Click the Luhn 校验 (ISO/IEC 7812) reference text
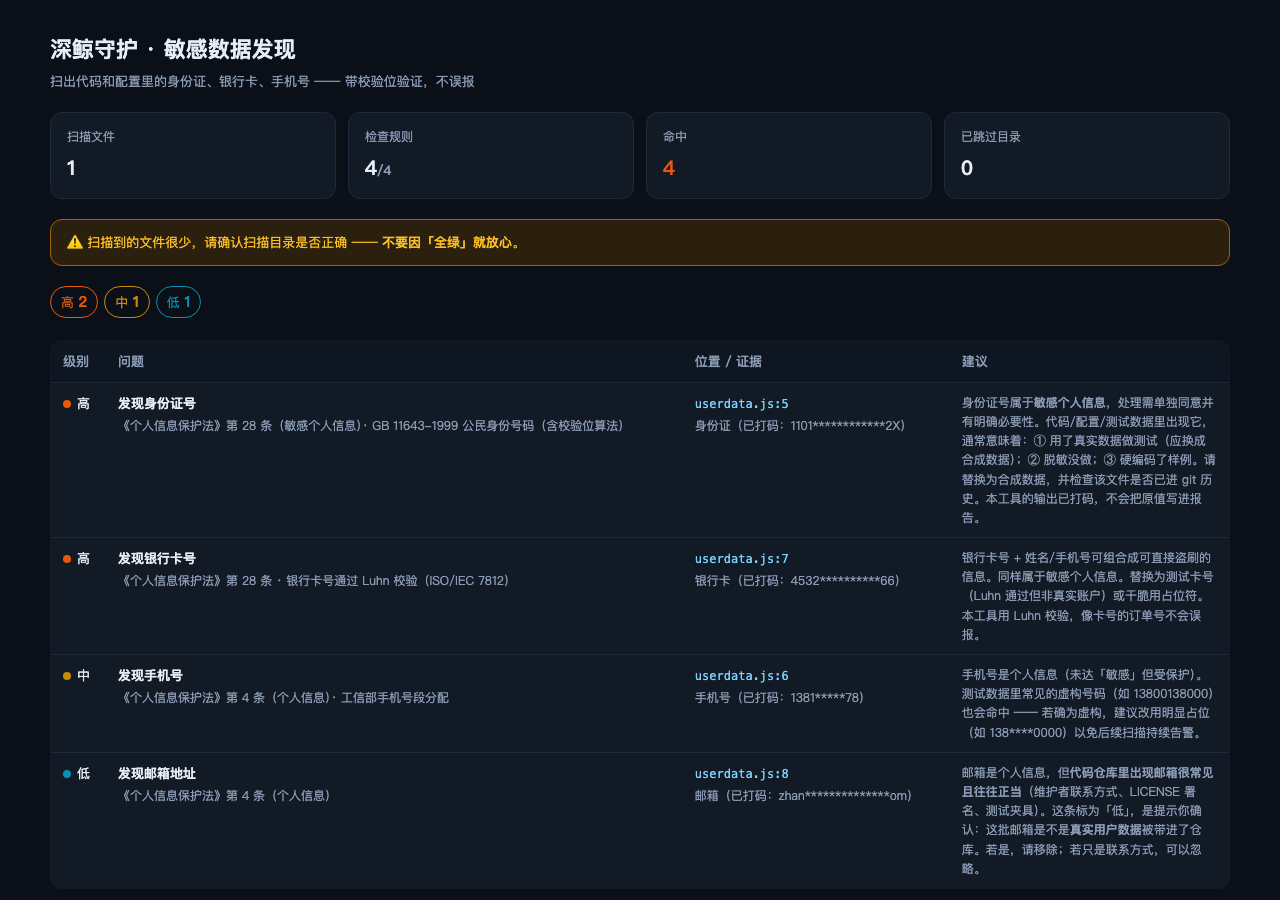 pos(398,580)
